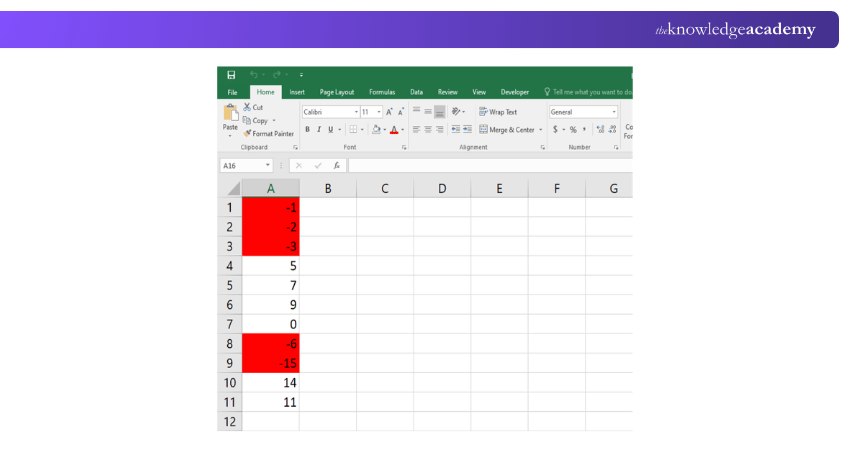The height and width of the screenshot is (450, 850).
Task: Open Borders dropdown arrow
Action: point(362,130)
